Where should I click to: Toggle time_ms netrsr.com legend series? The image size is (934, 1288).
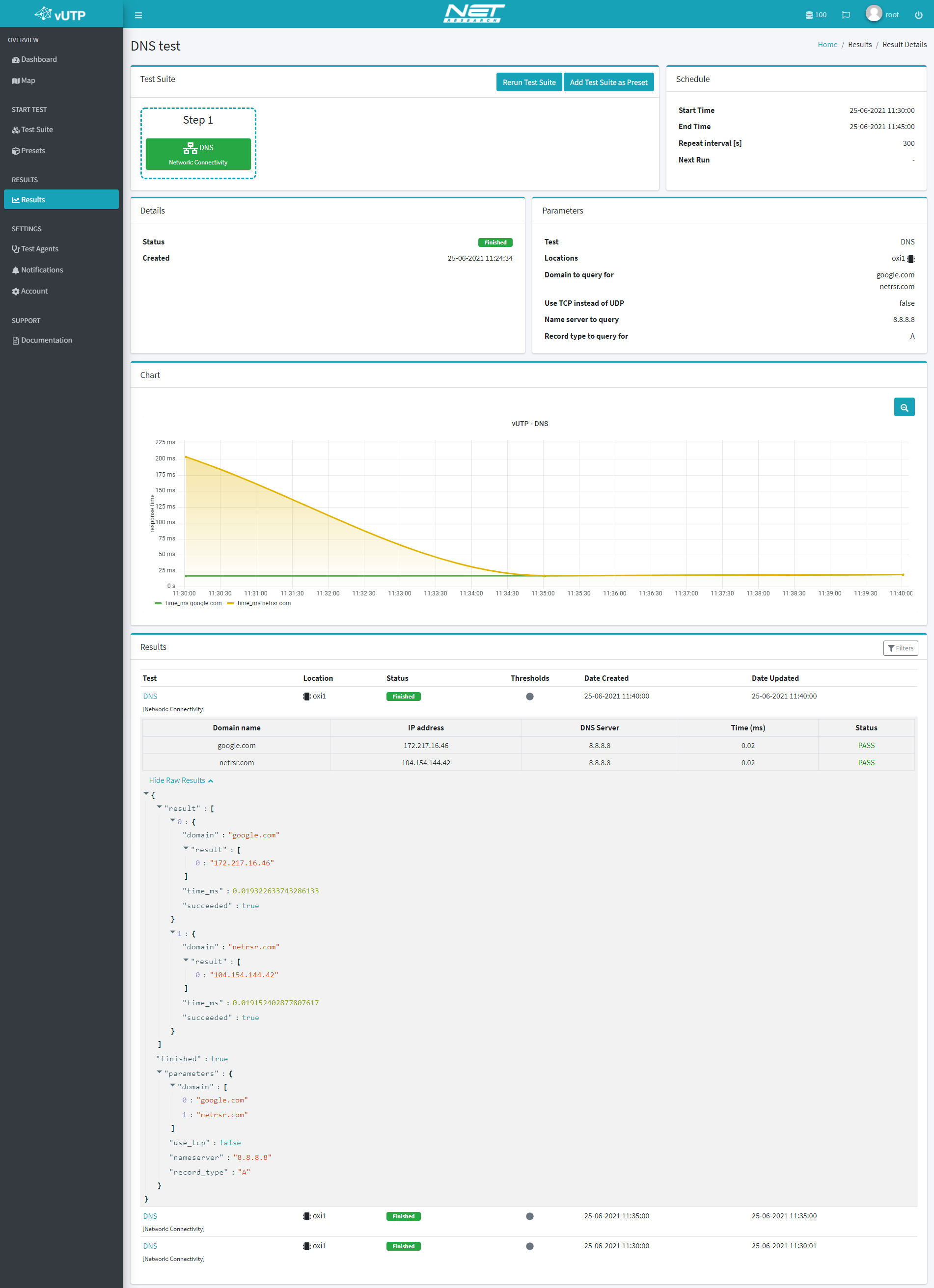(258, 603)
